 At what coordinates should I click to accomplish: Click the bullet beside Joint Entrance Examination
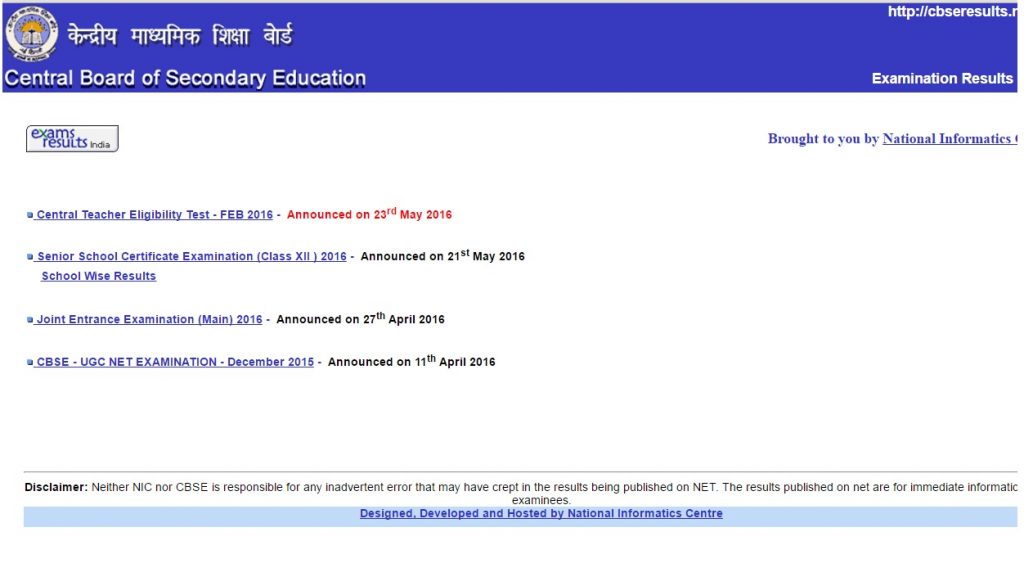pos(30,321)
